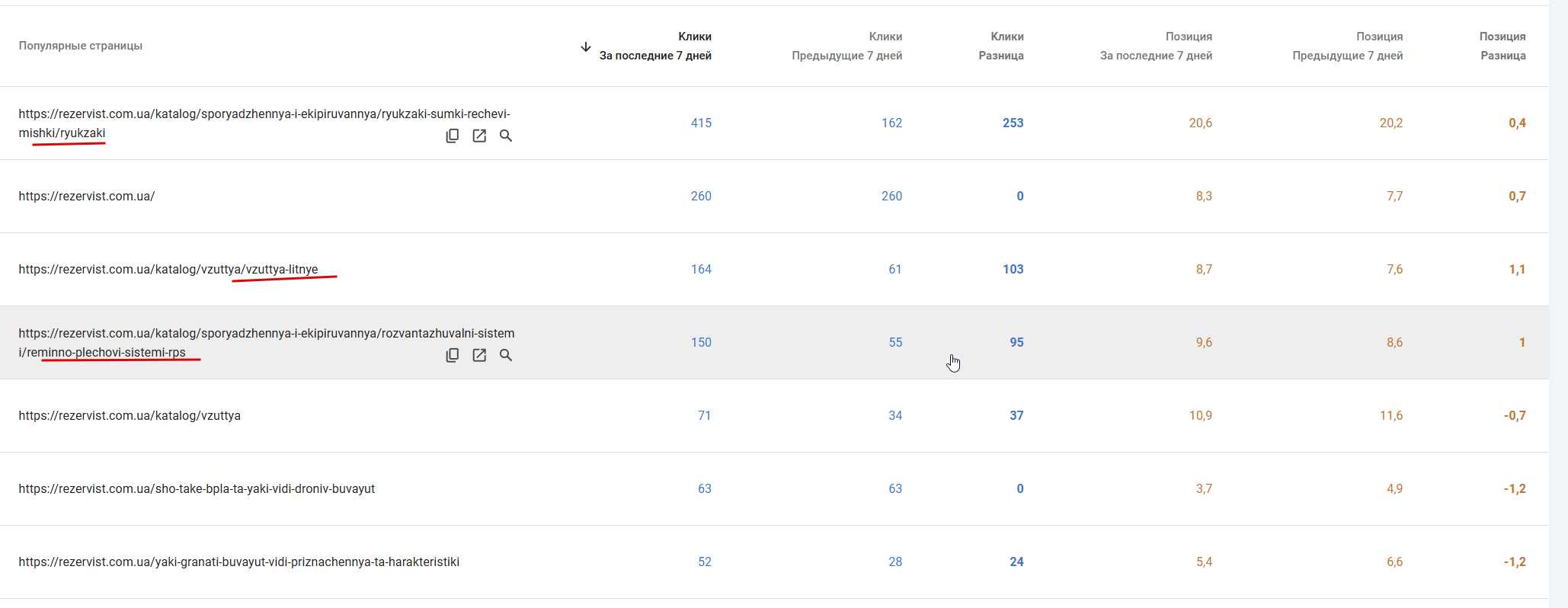The width and height of the screenshot is (1568, 608).
Task: Open the yaki-granati-buvayut article row
Action: tap(238, 562)
